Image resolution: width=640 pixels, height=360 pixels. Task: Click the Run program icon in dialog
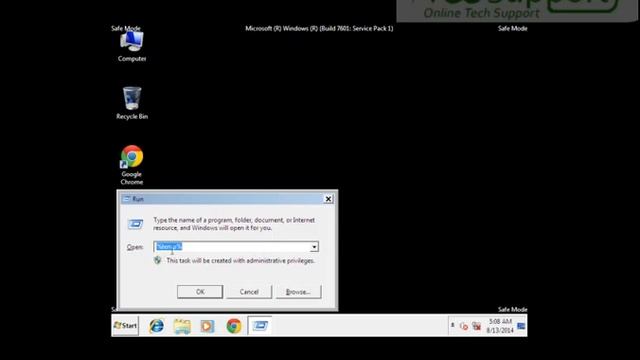pos(136,224)
